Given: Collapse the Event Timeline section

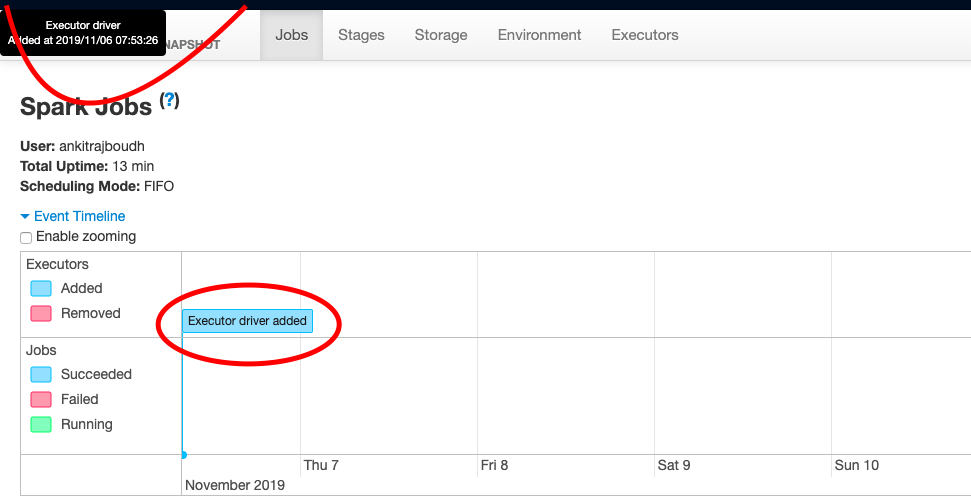Looking at the screenshot, I should (72, 216).
